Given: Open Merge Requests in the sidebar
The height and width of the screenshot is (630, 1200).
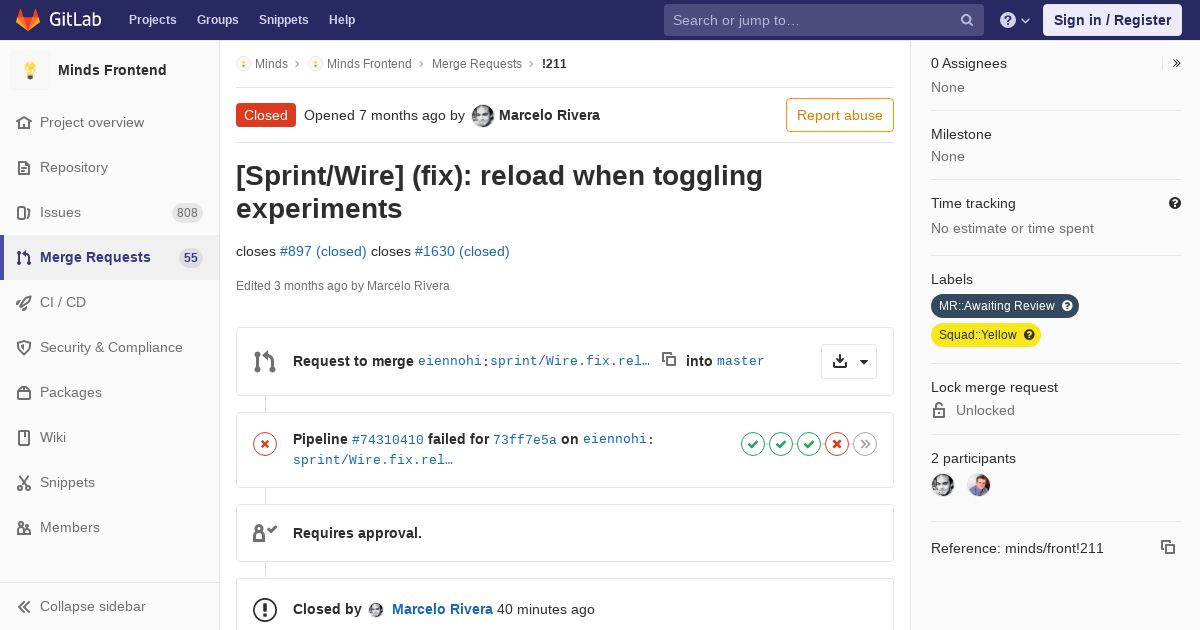Looking at the screenshot, I should pyautogui.click(x=95, y=257).
